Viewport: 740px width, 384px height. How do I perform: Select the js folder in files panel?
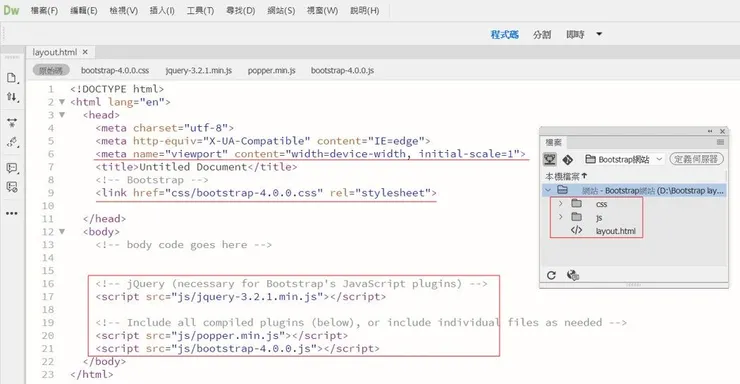point(599,217)
